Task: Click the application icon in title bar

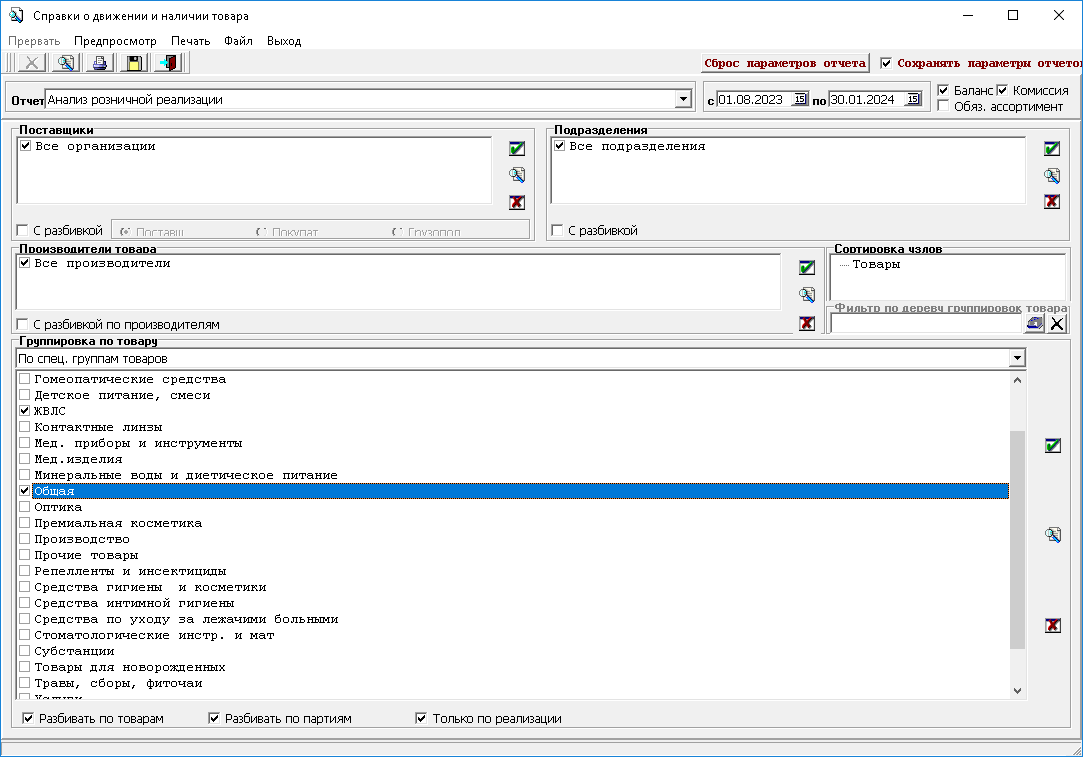Action: pos(15,15)
